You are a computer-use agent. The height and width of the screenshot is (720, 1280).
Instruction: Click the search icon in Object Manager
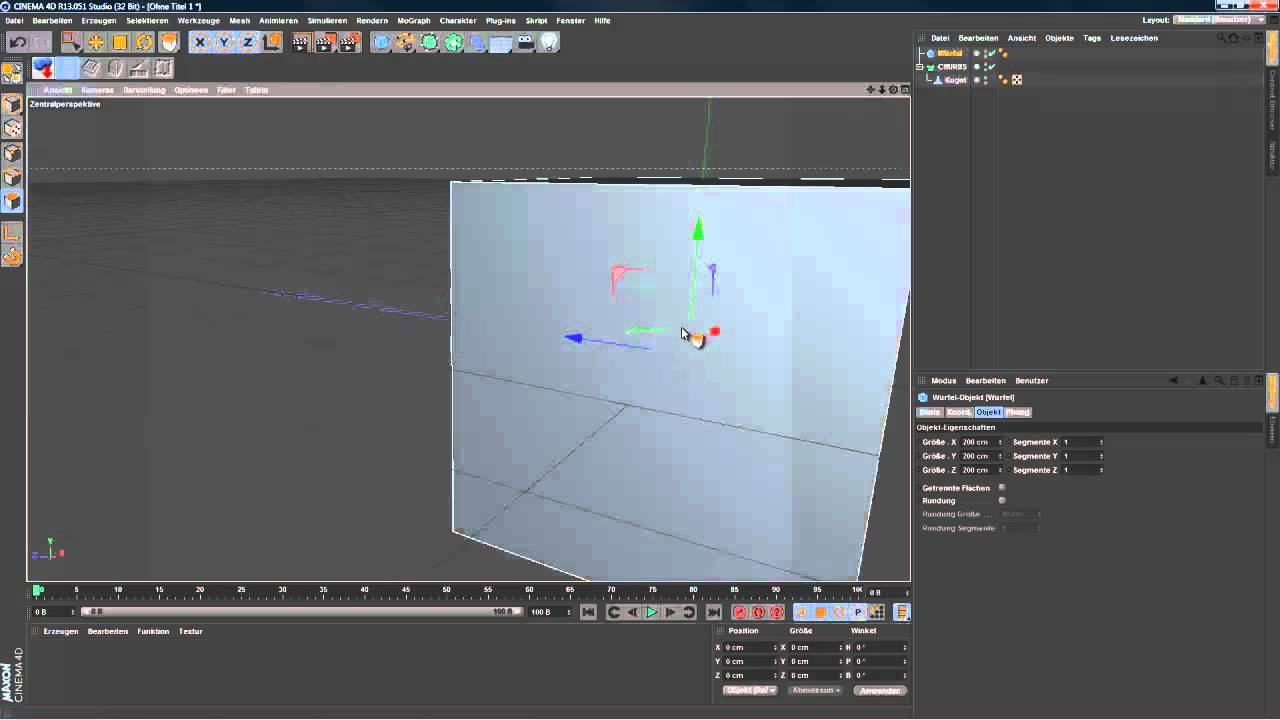coord(1221,38)
